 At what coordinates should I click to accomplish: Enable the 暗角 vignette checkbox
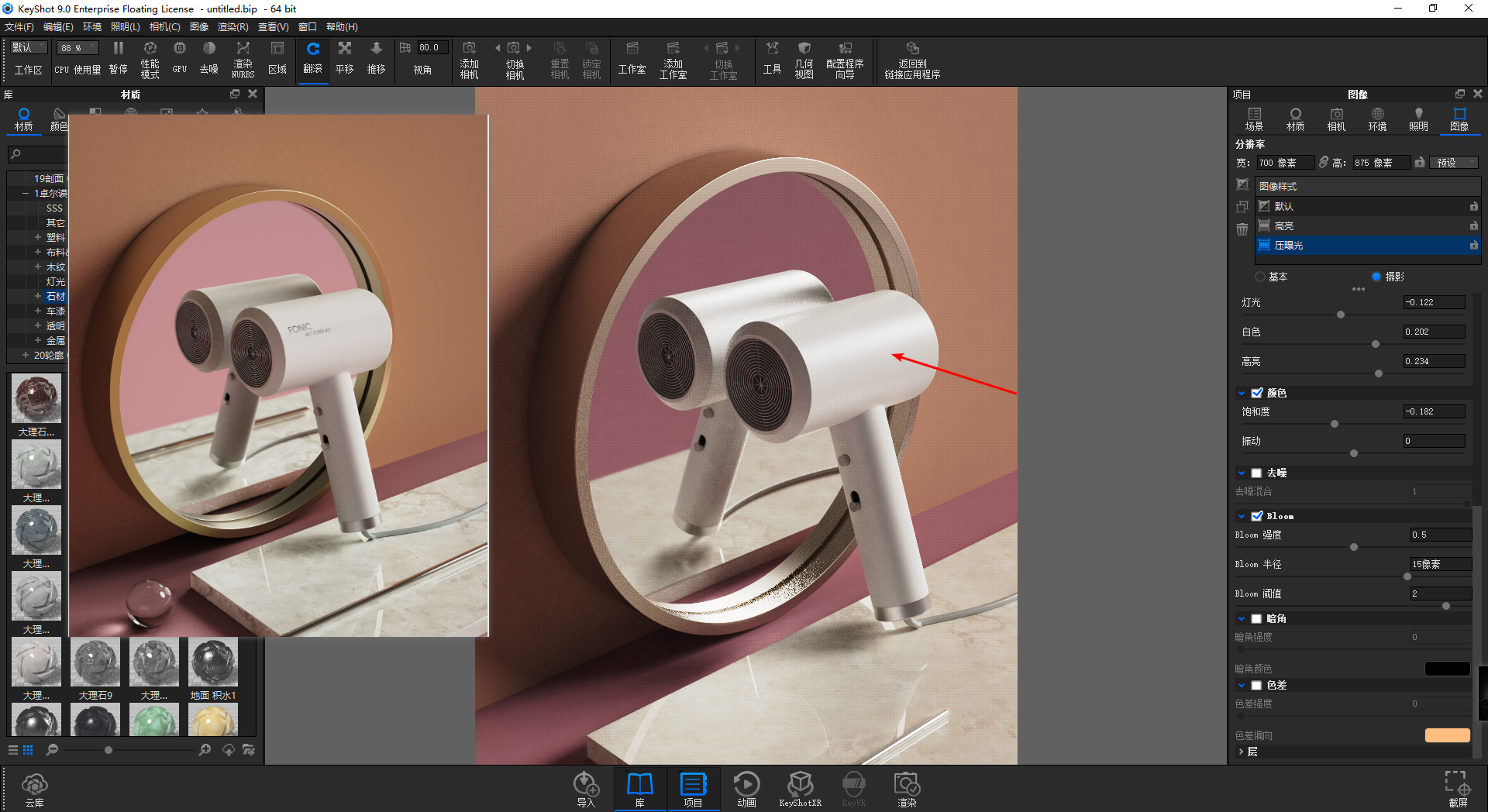(1257, 618)
